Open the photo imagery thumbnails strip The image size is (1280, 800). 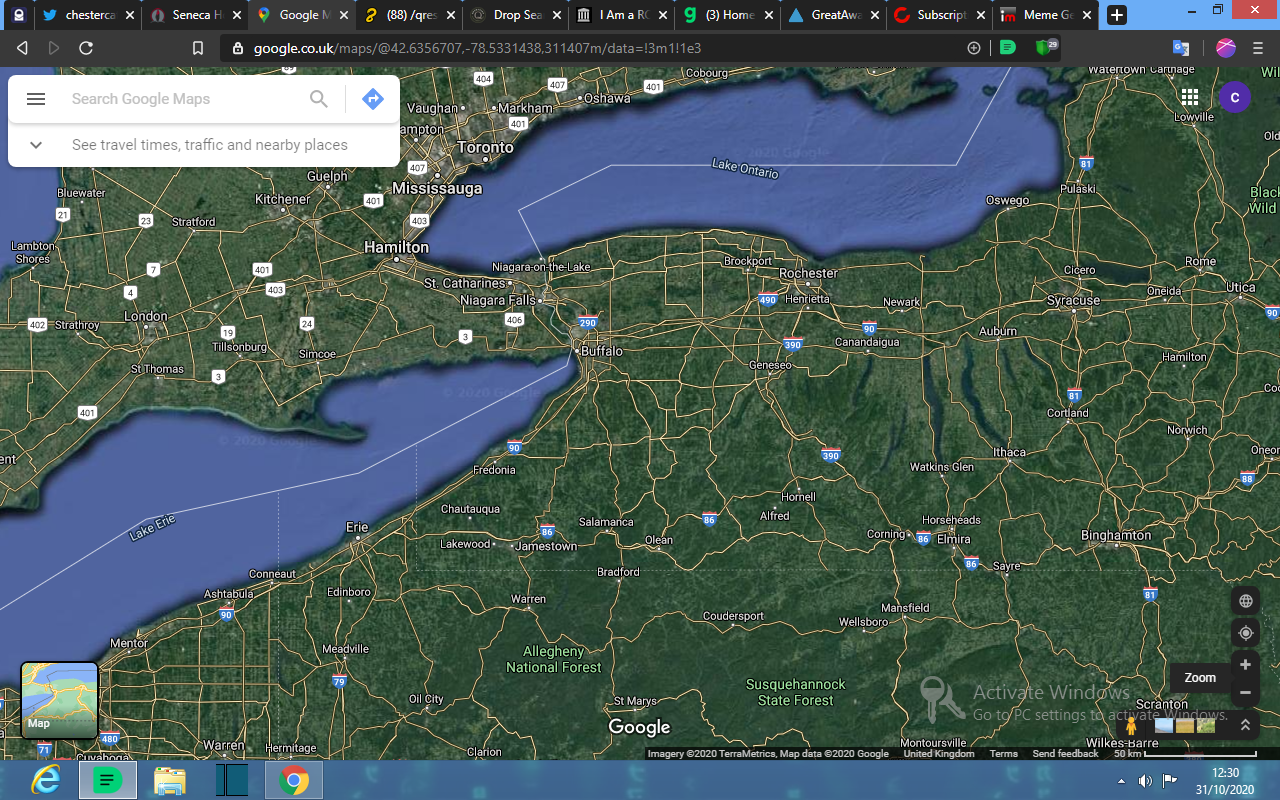[1185, 726]
